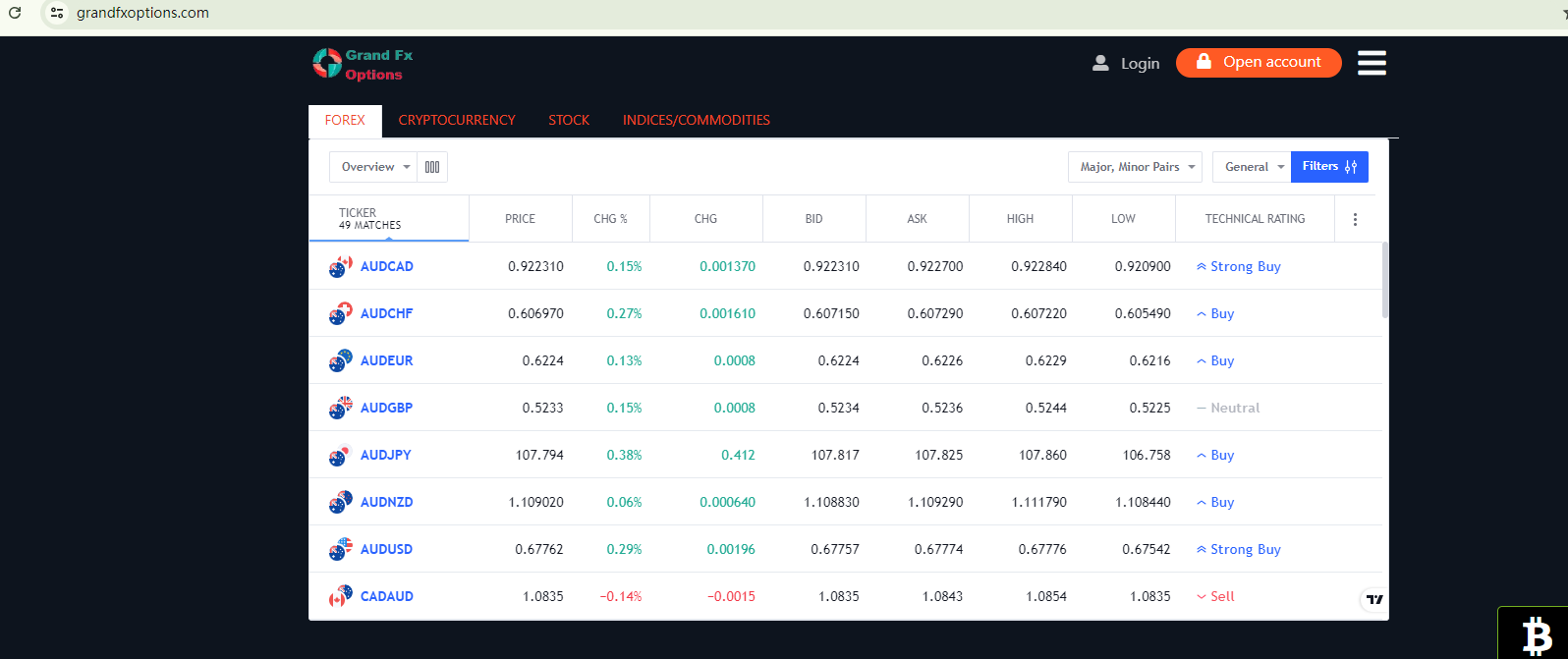Click the AUDJPY currency flag icon
Screen dimensions: 1568x659
(x=340, y=456)
